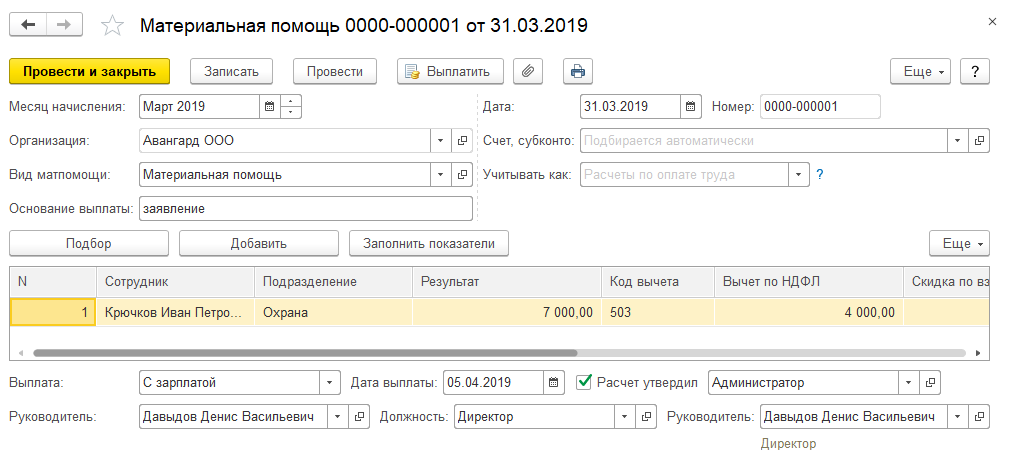1009x450 pixels.
Task: Expand the Выплата dropdown list
Action: (330, 382)
